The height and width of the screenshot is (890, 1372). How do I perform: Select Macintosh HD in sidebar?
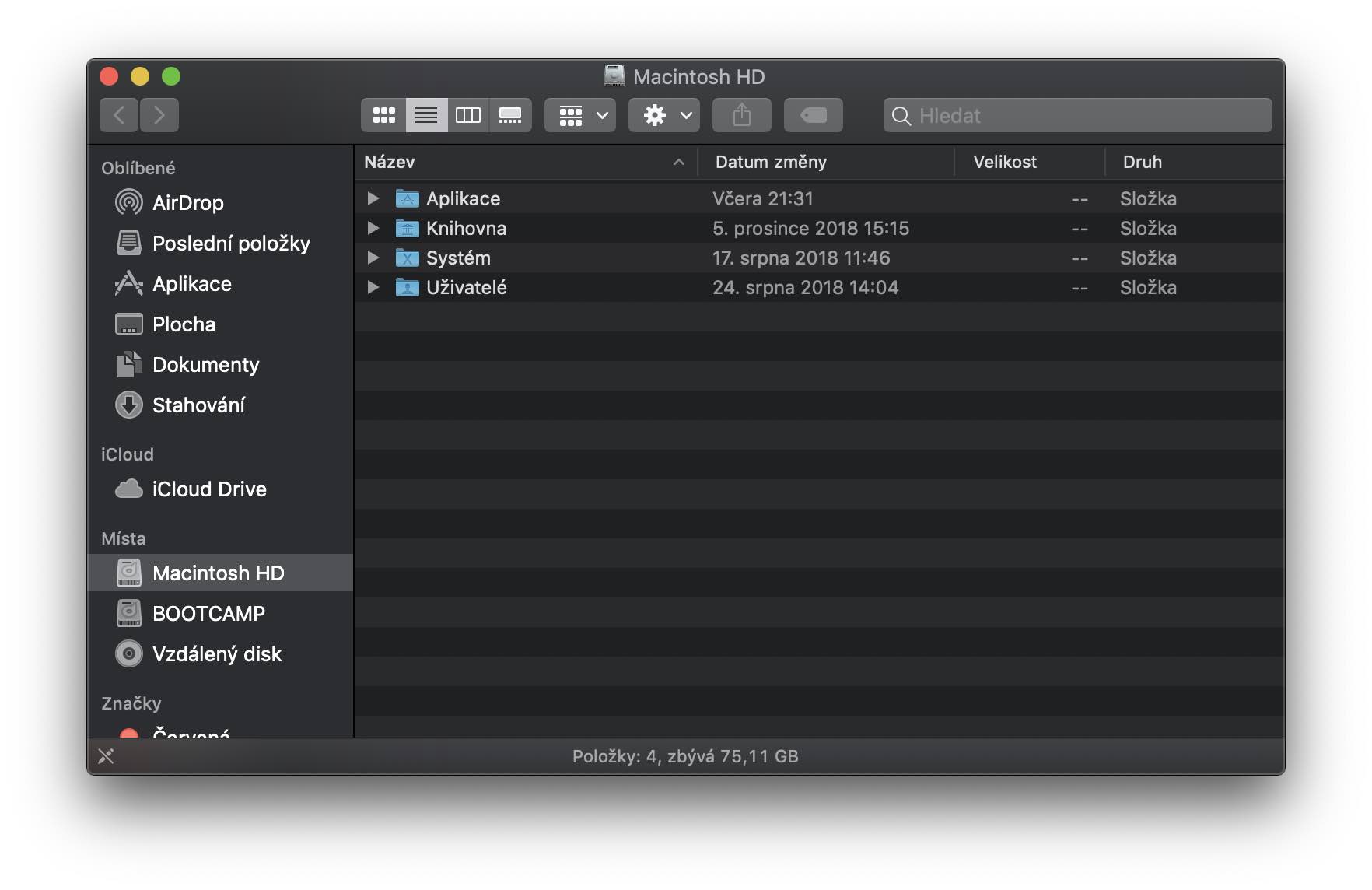coord(221,573)
